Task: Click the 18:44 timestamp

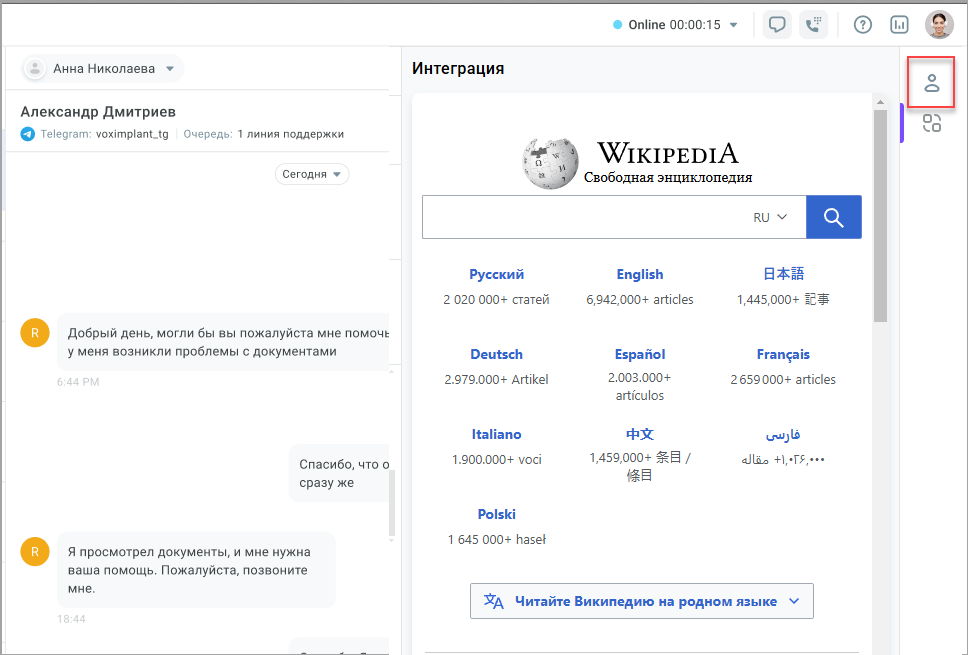Action: [x=71, y=619]
